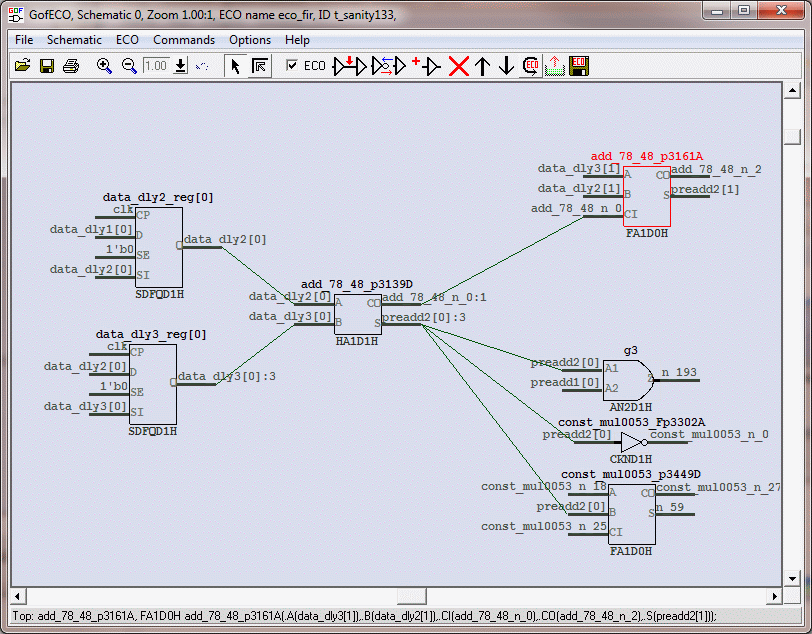Screen dimensions: 812x634
Task: Print the schematic using the printer icon
Action: (x=70, y=66)
